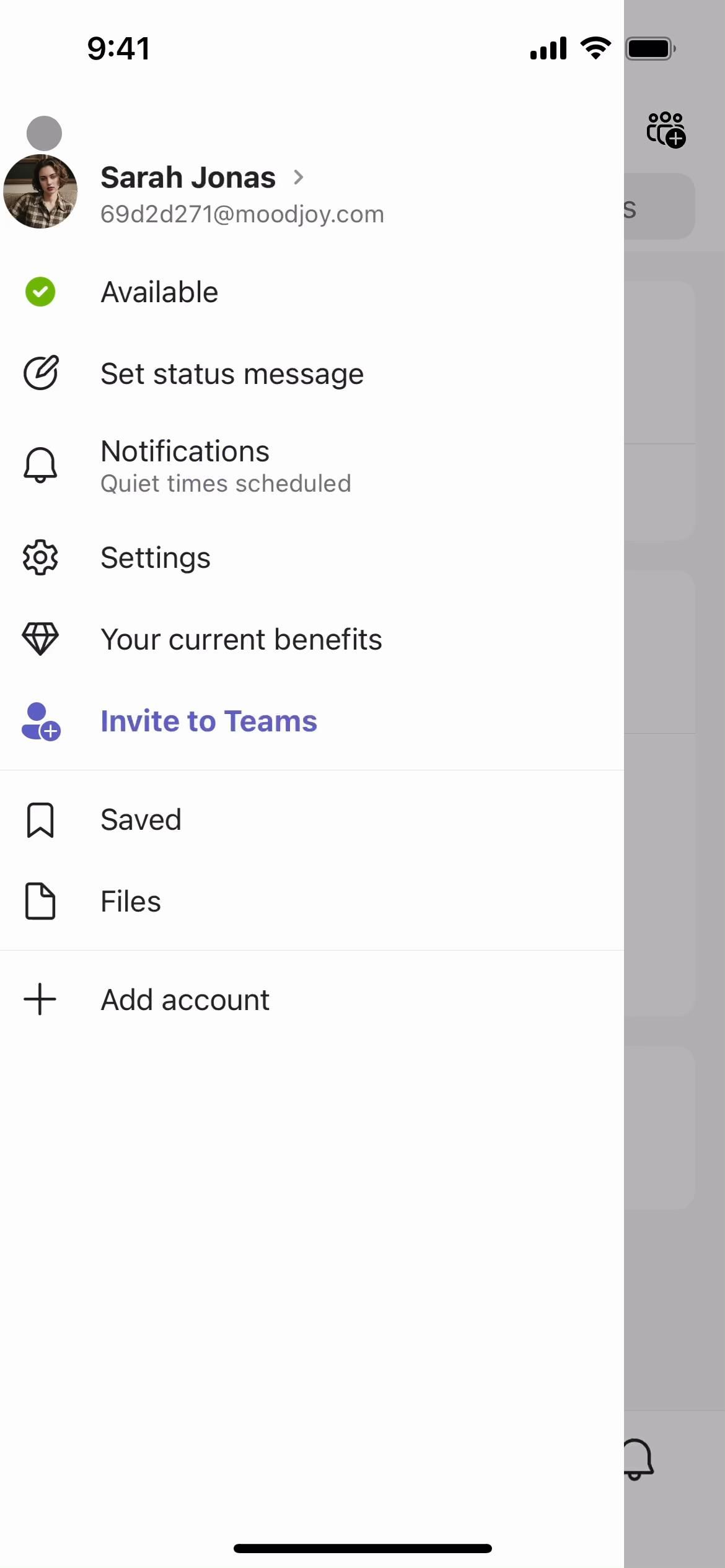The image size is (725, 1568).
Task: Tap the Notifications bell icon in menu
Action: click(40, 465)
